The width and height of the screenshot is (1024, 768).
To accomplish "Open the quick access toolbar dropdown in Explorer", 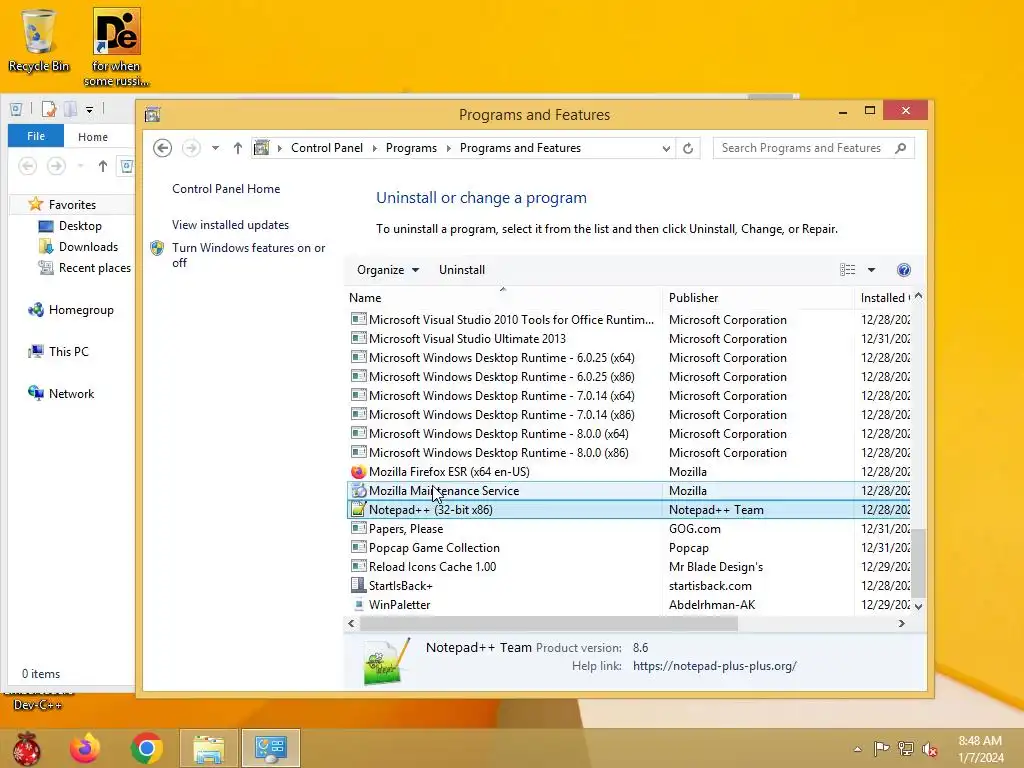I will [89, 110].
